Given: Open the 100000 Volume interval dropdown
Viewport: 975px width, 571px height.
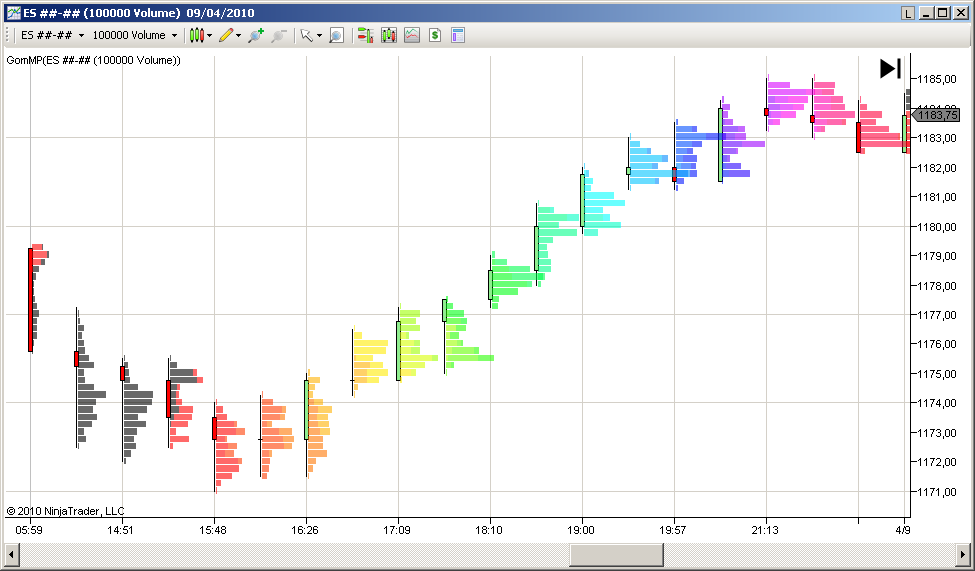Looking at the screenshot, I should tap(135, 35).
